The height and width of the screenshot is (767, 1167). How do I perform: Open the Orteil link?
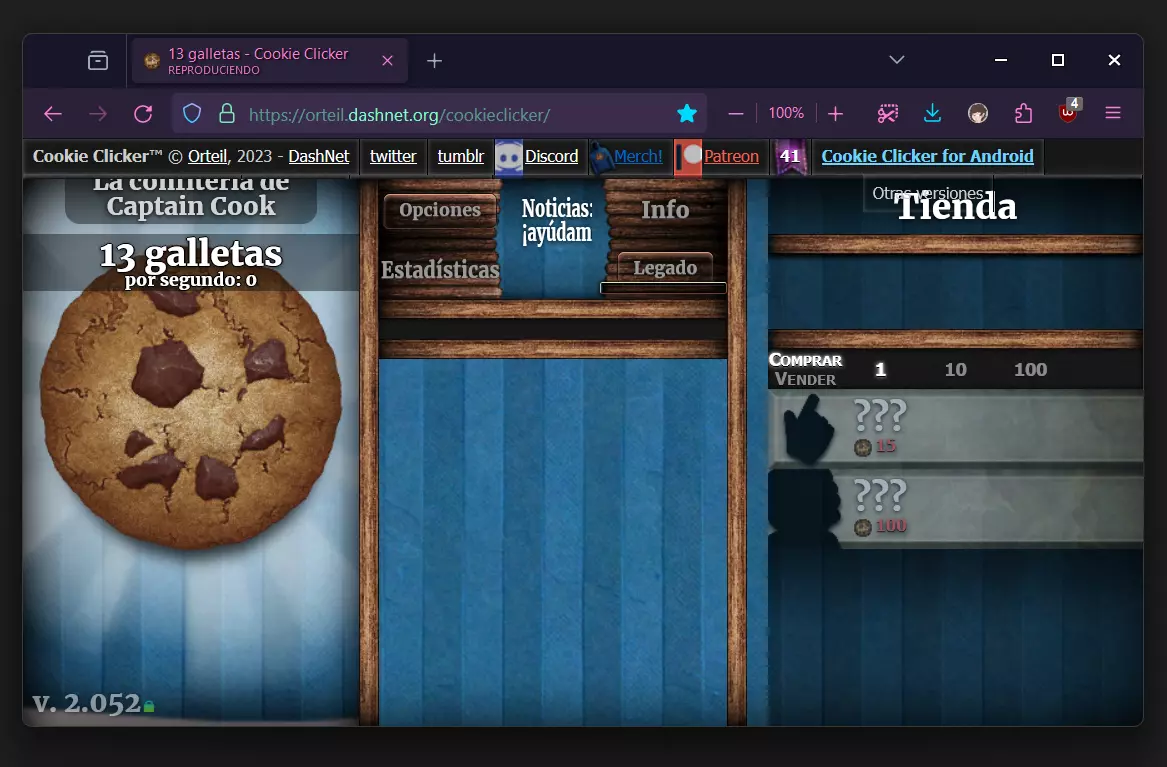point(207,156)
